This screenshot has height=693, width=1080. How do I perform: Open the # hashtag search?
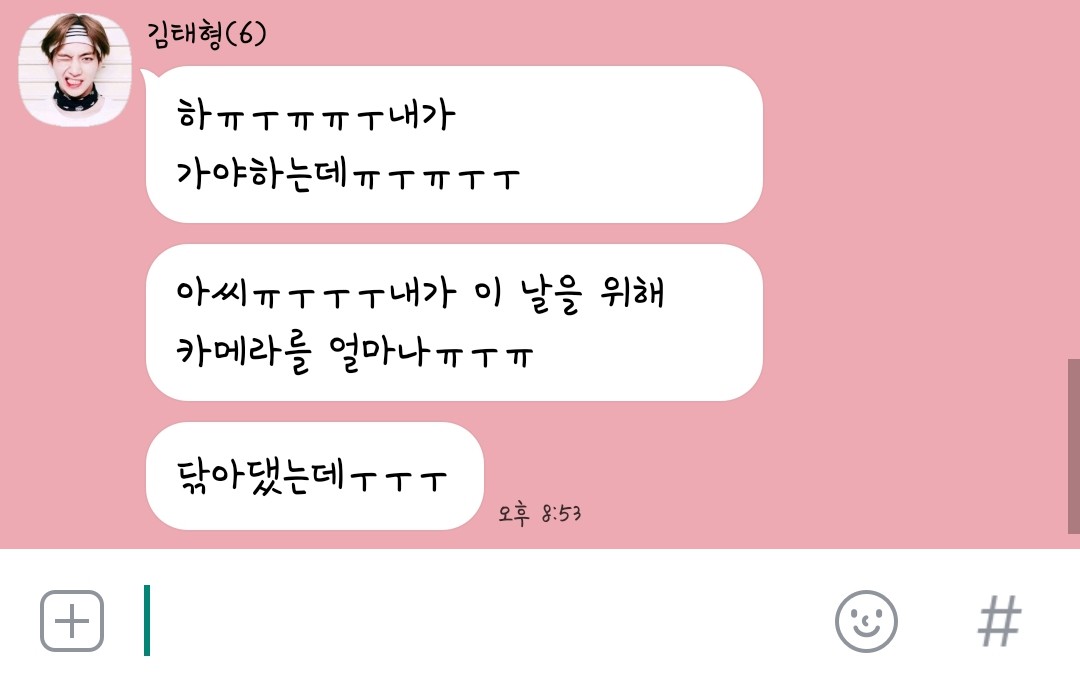pyautogui.click(x=999, y=621)
